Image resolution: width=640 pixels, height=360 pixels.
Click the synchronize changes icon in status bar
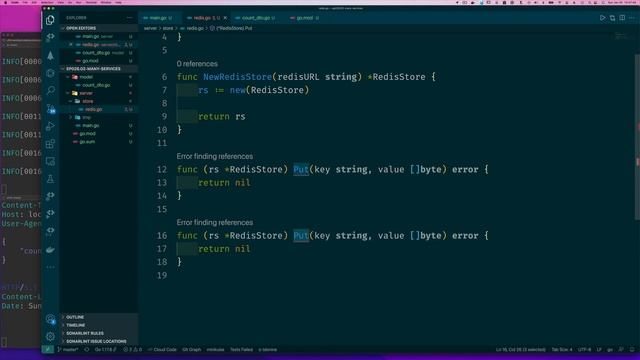[87, 350]
